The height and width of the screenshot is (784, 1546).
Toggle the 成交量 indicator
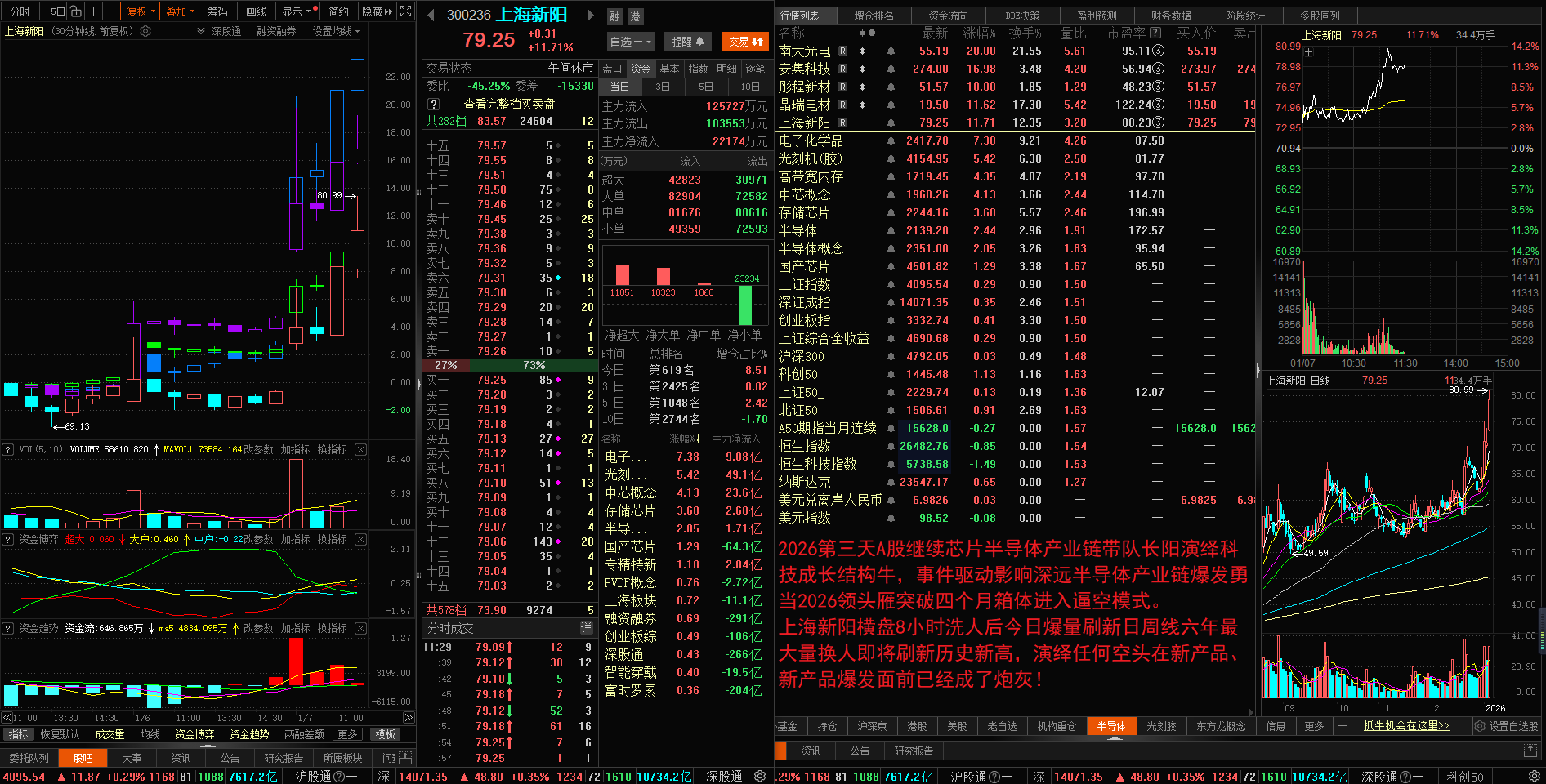tap(109, 734)
